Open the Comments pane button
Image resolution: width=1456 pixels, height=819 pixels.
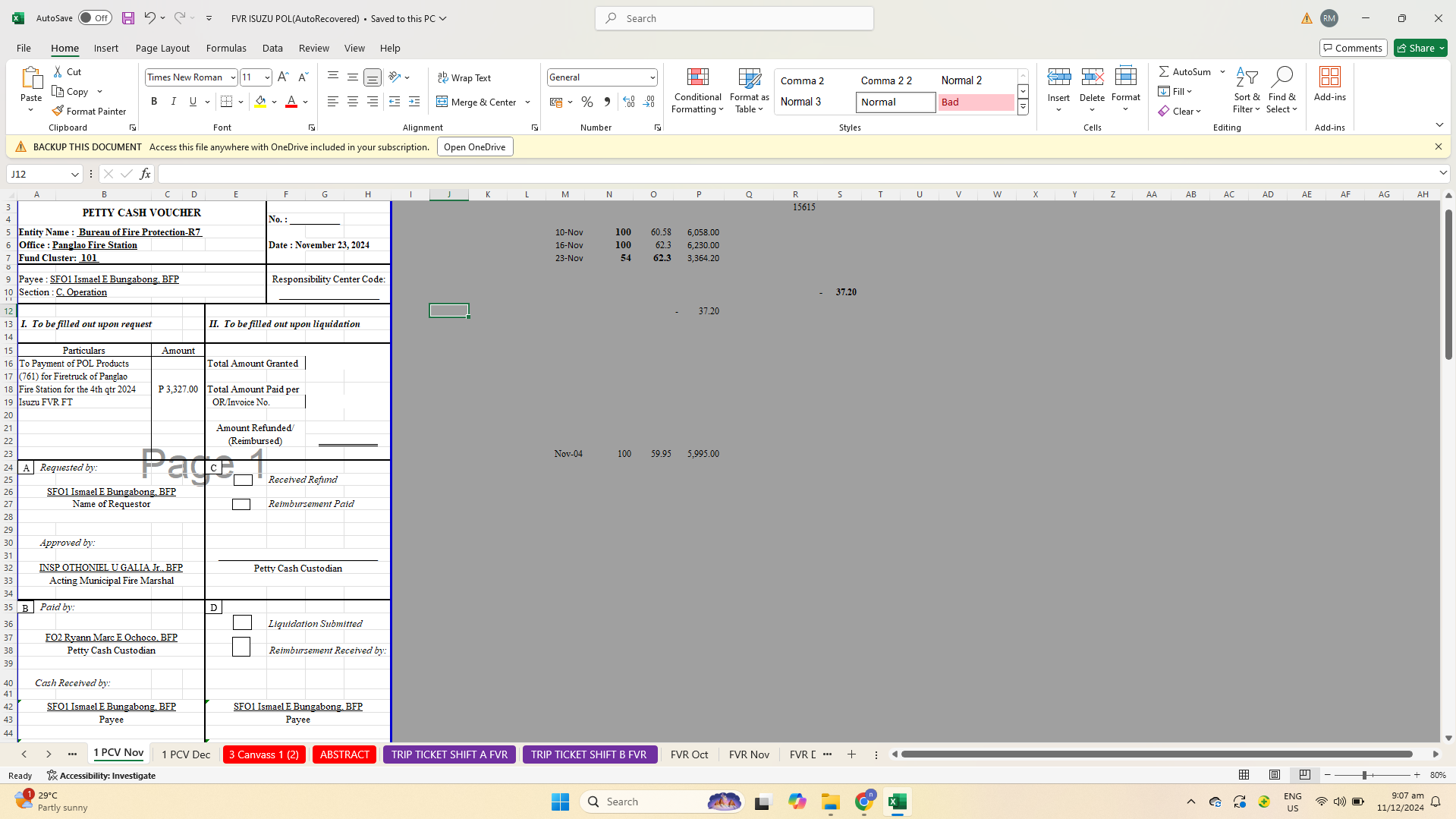pyautogui.click(x=1353, y=48)
